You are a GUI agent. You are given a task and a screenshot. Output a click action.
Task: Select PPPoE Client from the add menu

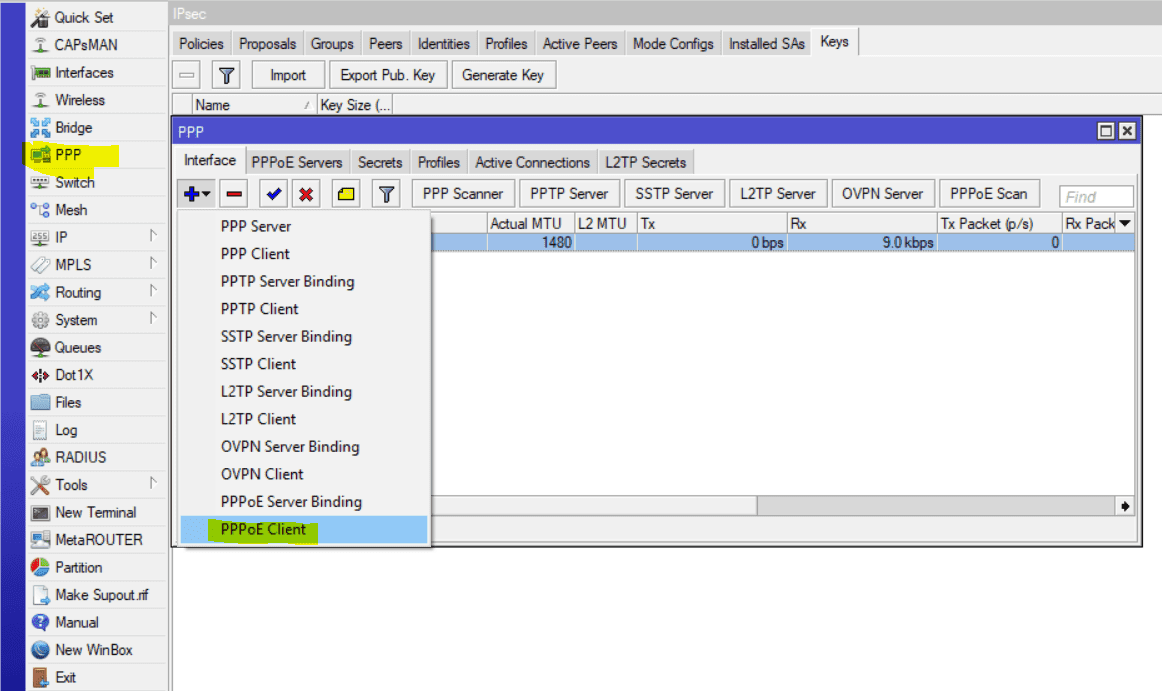pyautogui.click(x=263, y=530)
